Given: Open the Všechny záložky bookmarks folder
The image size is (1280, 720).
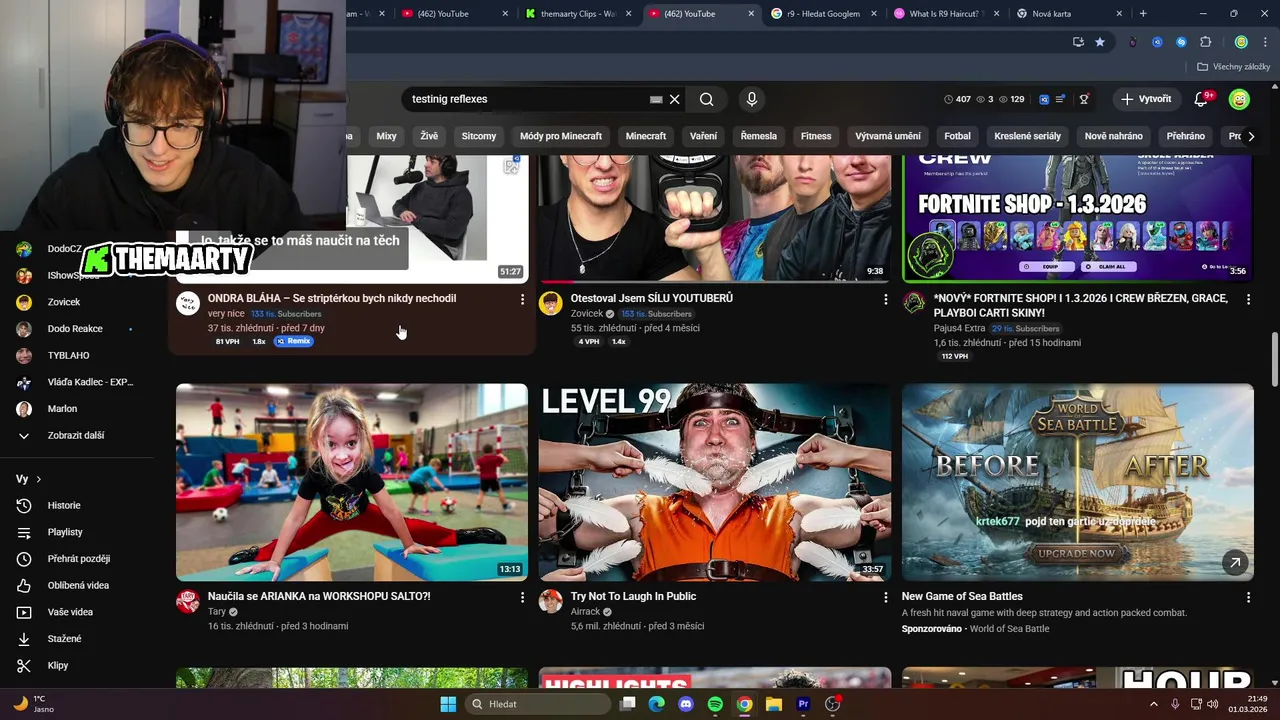Looking at the screenshot, I should tap(1233, 66).
